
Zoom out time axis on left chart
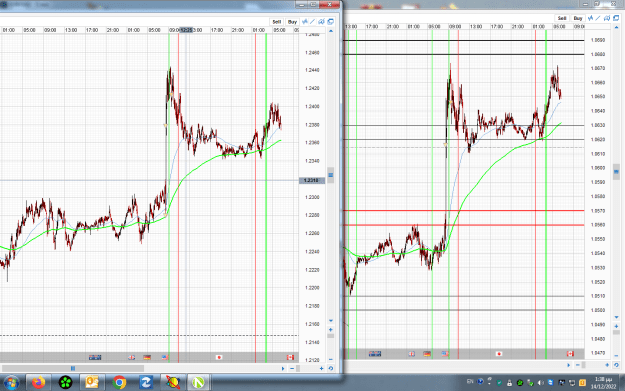292,369
